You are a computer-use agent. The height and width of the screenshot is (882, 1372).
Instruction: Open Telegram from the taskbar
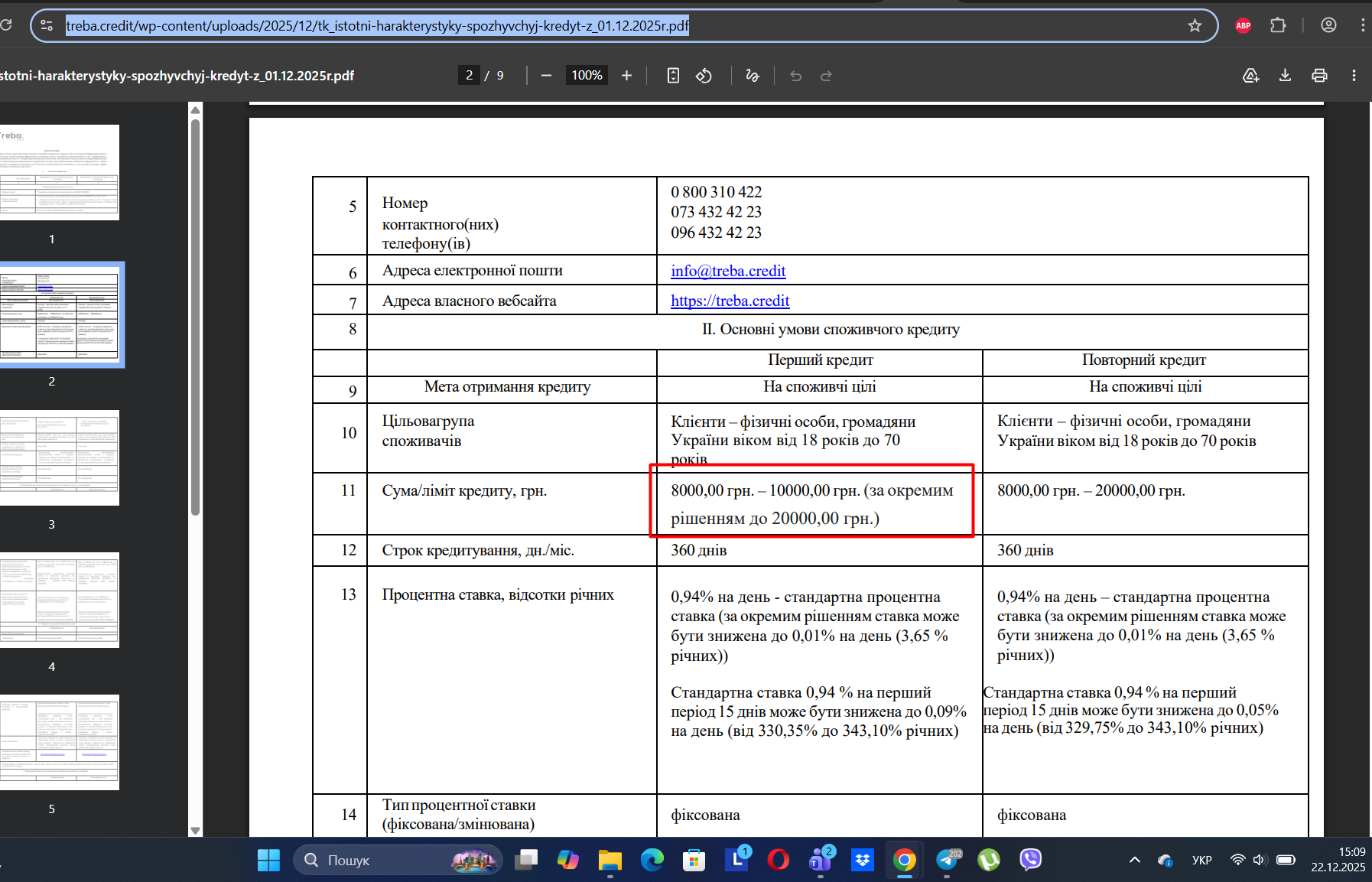pyautogui.click(x=947, y=860)
